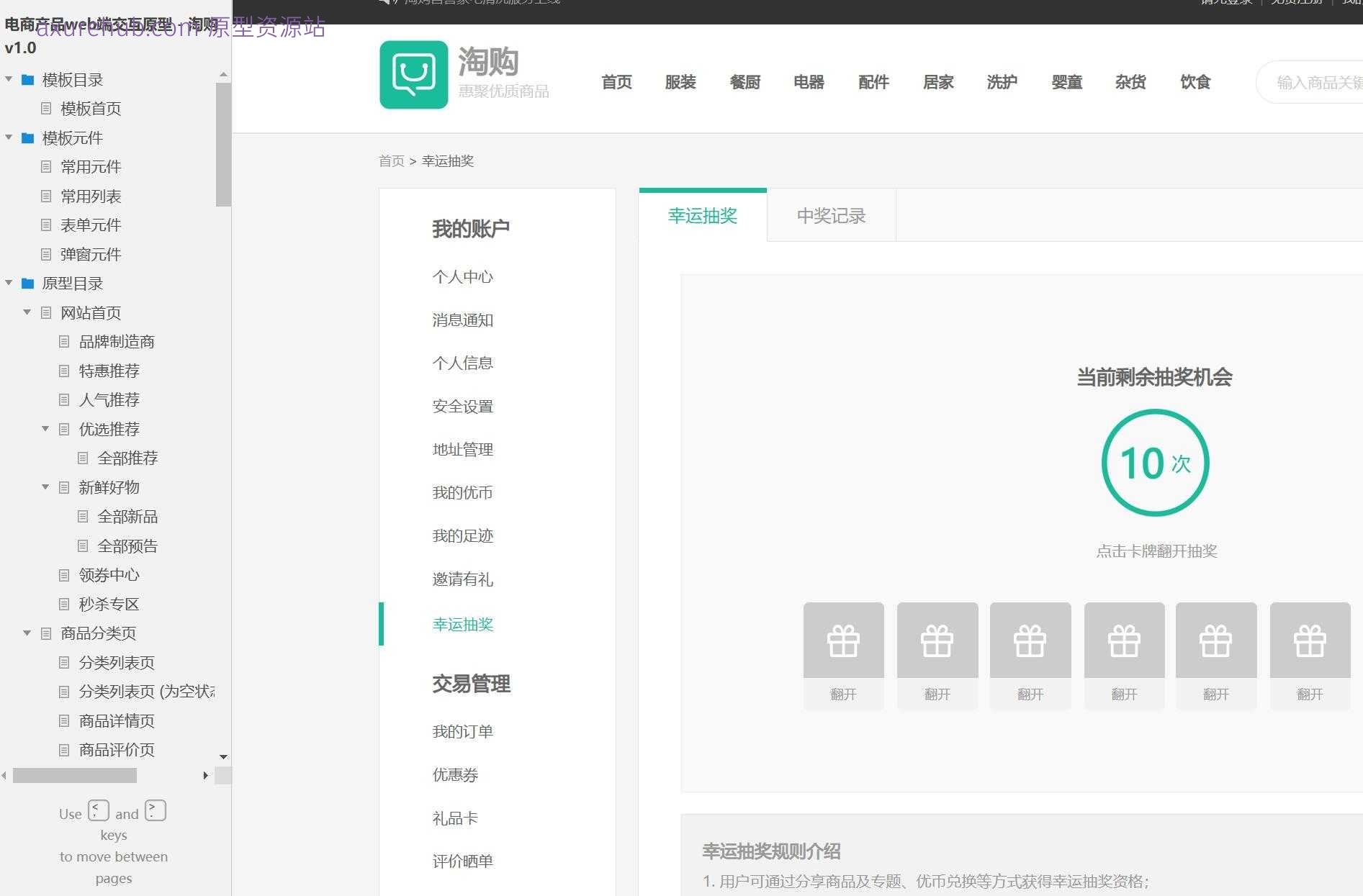Open 我的订单 in the account sidebar
This screenshot has height=896, width=1363.
coord(462,731)
